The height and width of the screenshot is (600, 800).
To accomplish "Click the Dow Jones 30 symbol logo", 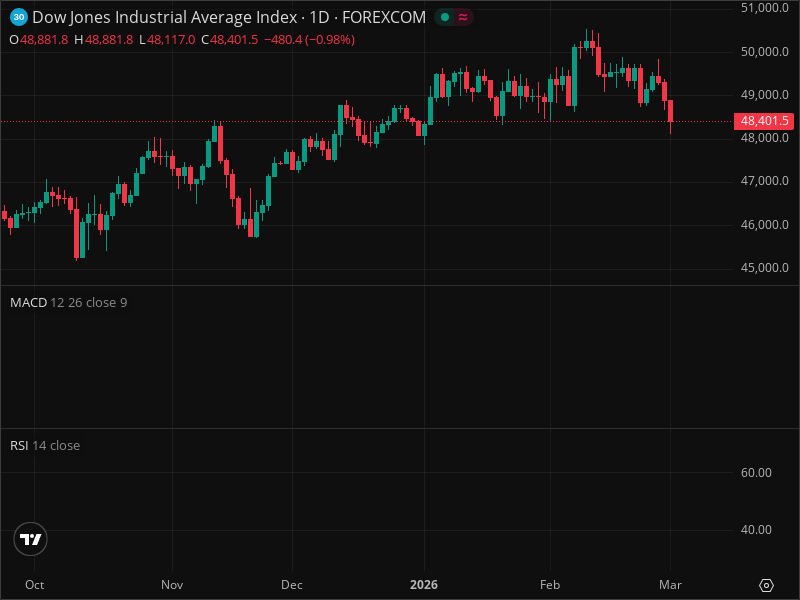I will pyautogui.click(x=19, y=17).
